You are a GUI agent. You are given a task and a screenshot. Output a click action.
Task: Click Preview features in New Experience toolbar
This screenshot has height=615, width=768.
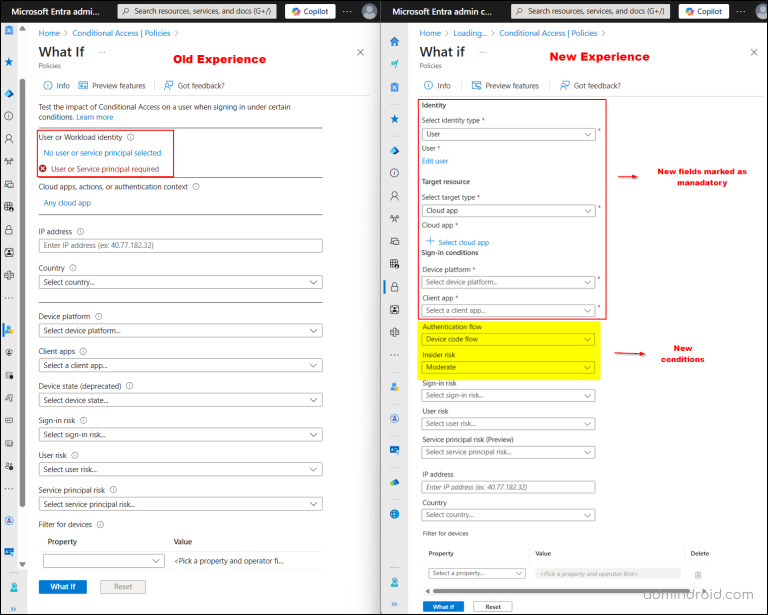pos(505,86)
